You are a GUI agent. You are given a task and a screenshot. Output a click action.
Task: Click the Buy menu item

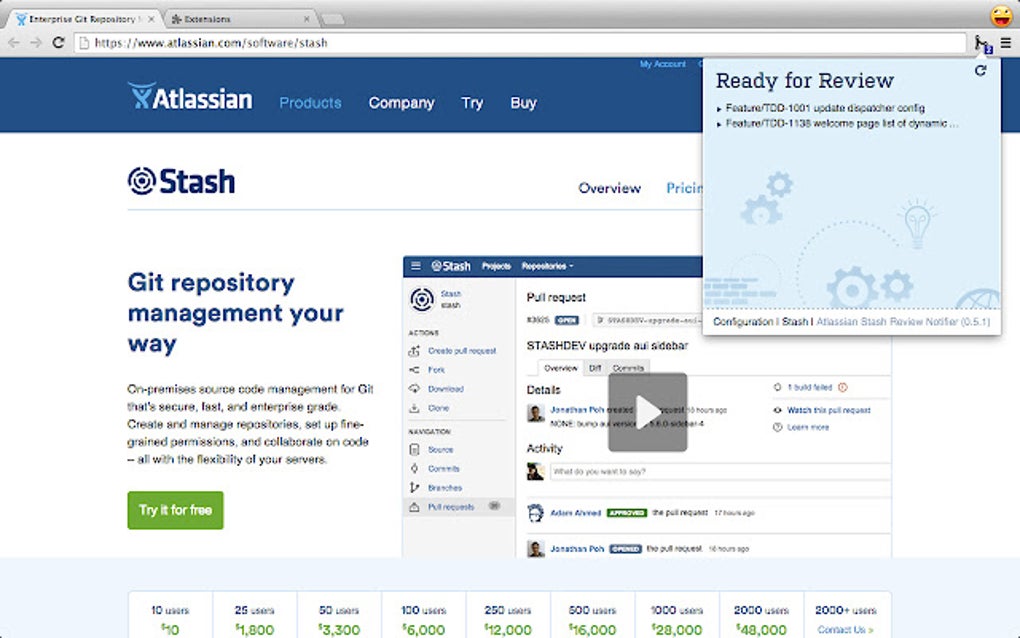pyautogui.click(x=524, y=103)
